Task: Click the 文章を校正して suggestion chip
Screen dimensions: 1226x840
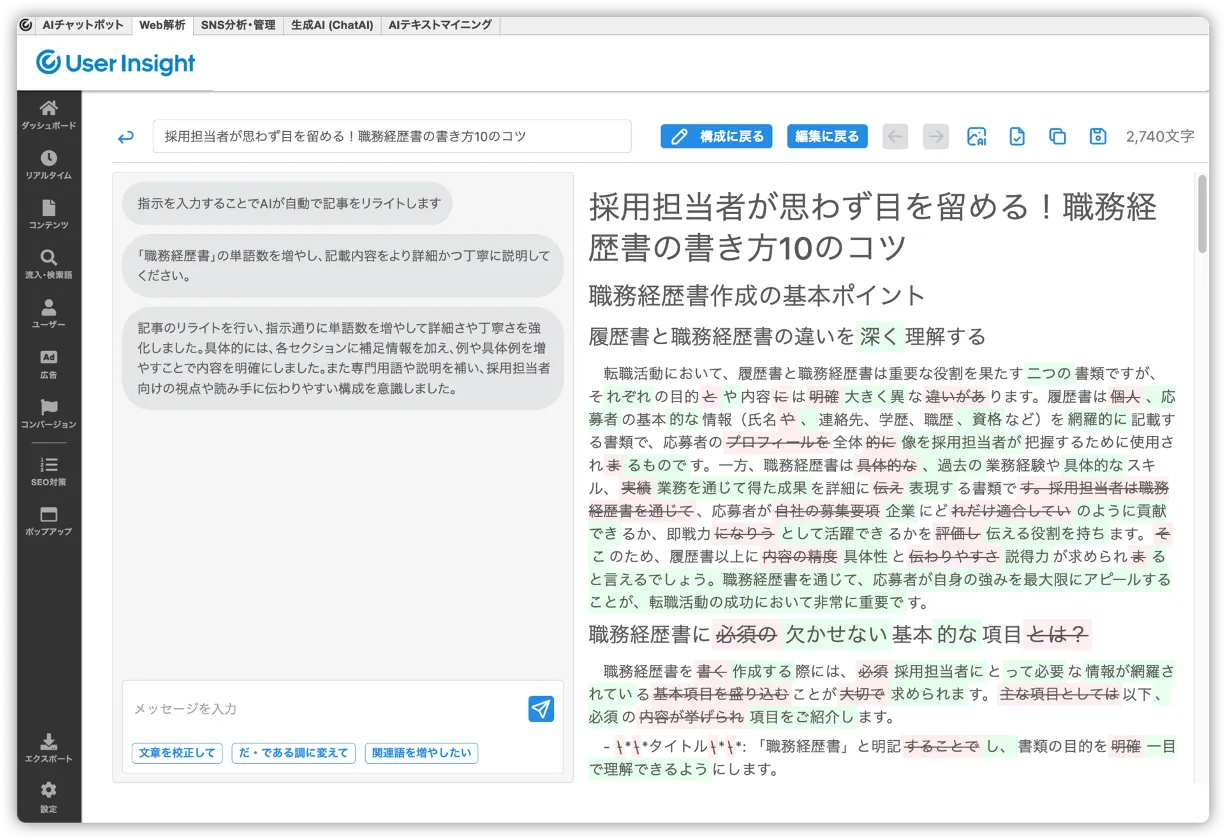Action: (177, 753)
